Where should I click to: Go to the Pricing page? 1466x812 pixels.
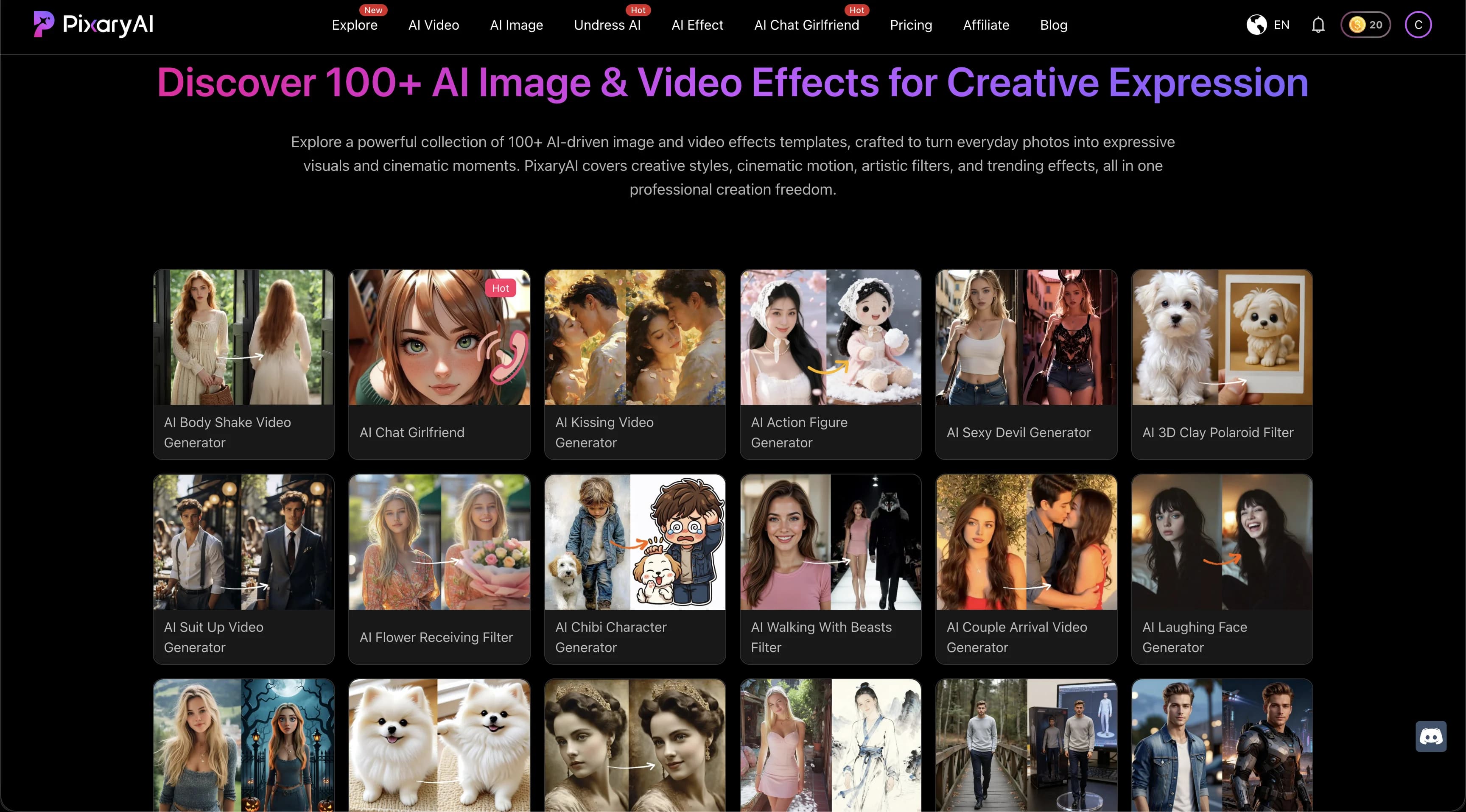click(x=911, y=25)
